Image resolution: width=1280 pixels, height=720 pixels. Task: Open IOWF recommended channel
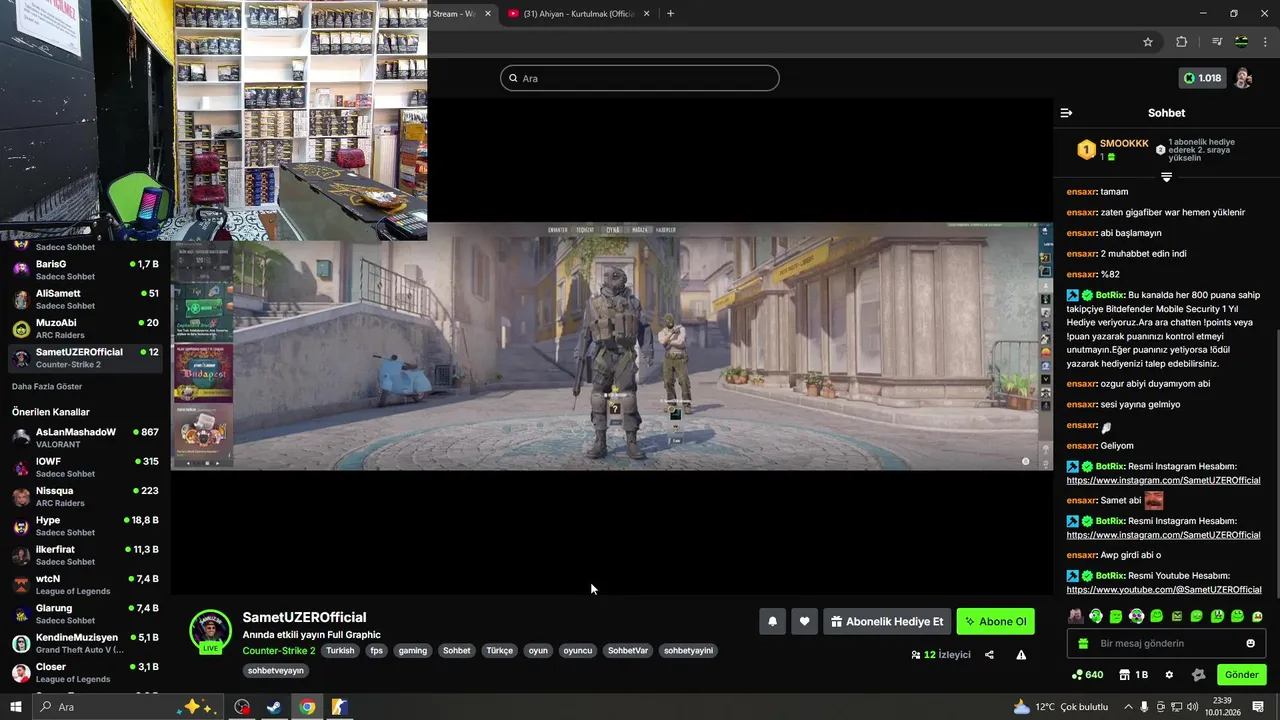85,467
